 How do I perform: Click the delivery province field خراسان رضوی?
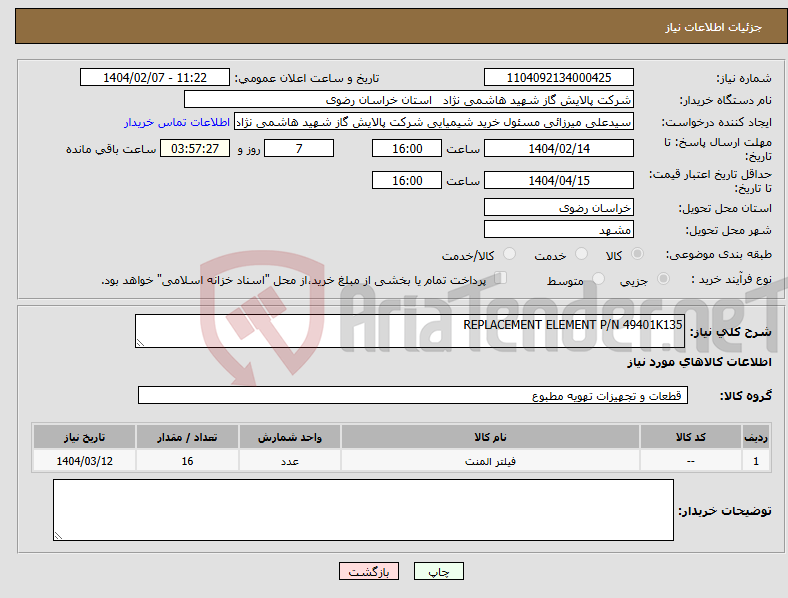click(559, 208)
